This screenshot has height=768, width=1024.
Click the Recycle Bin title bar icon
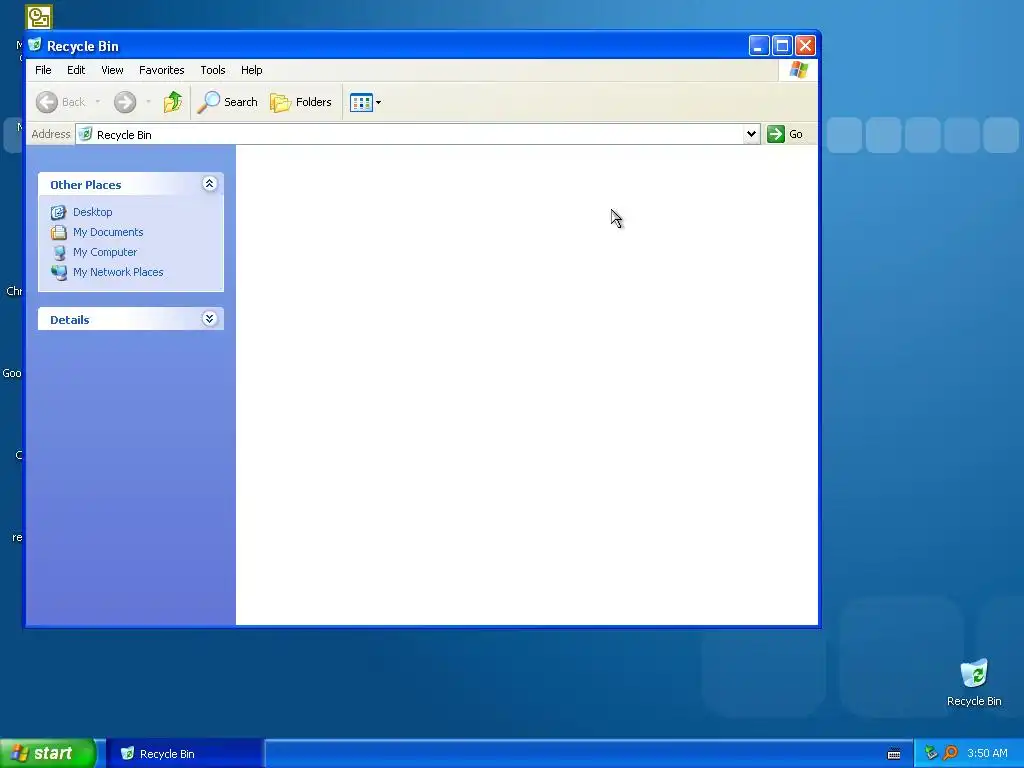[35, 45]
